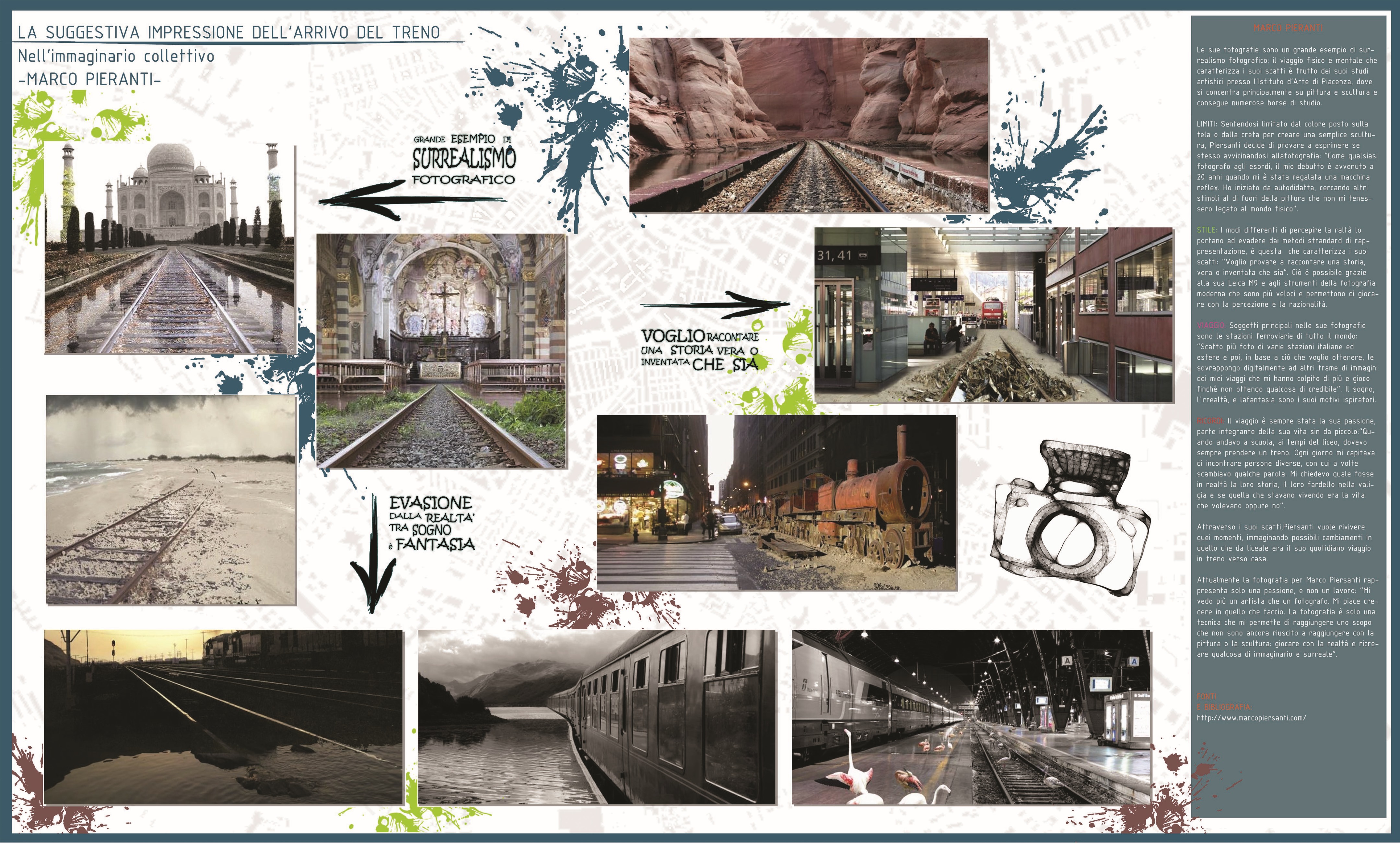Click the rusty locomotive street photo

(x=777, y=503)
